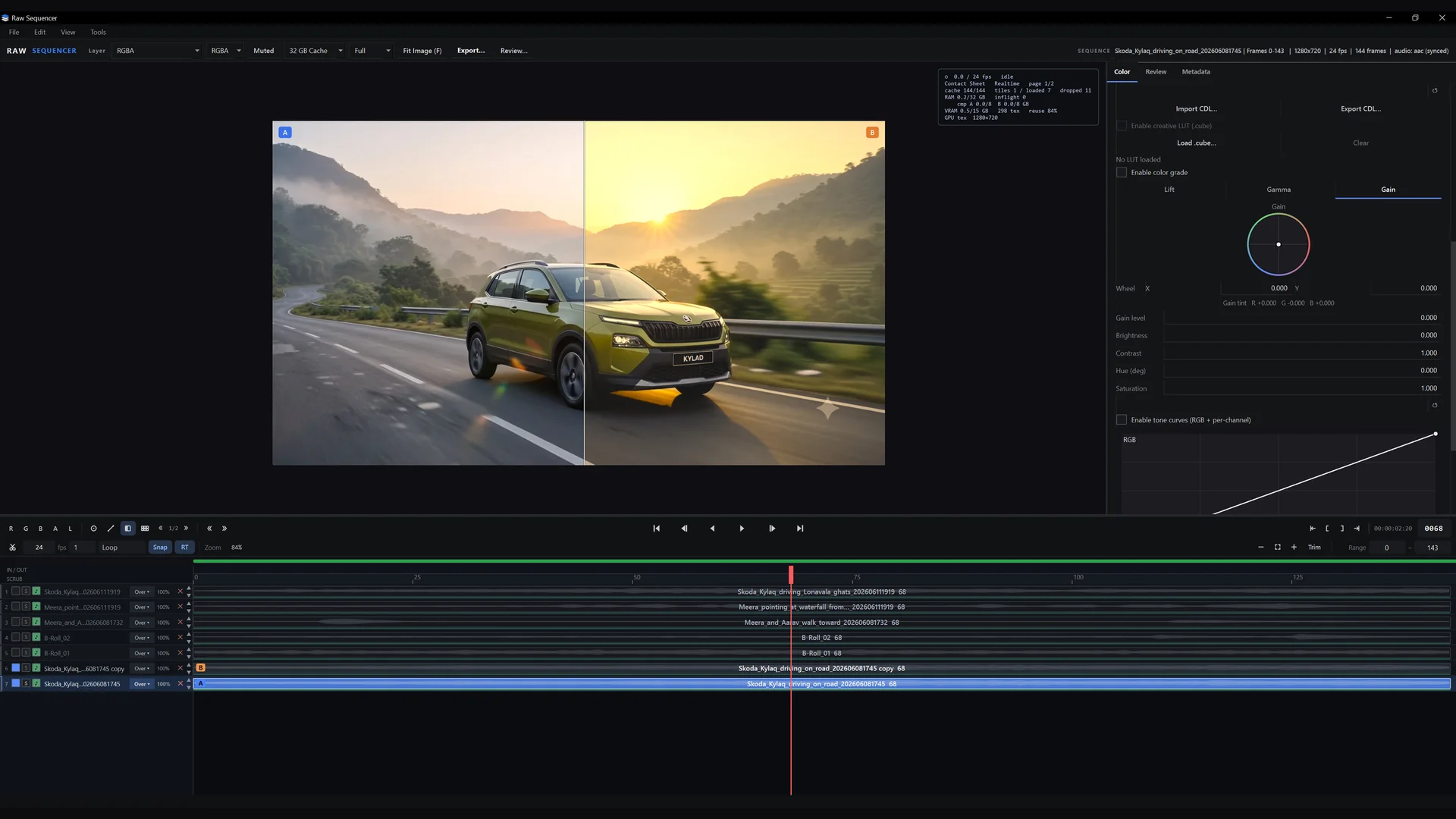Solo the B-Roll_02 layer

coord(26,638)
